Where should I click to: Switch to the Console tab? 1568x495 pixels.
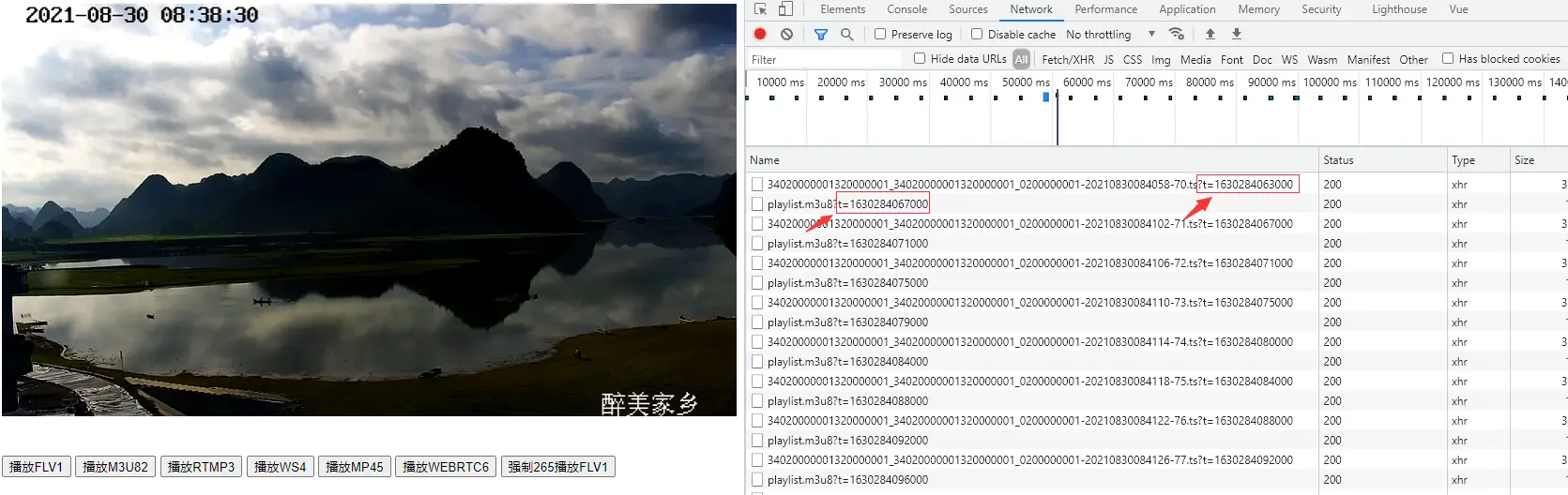[906, 9]
